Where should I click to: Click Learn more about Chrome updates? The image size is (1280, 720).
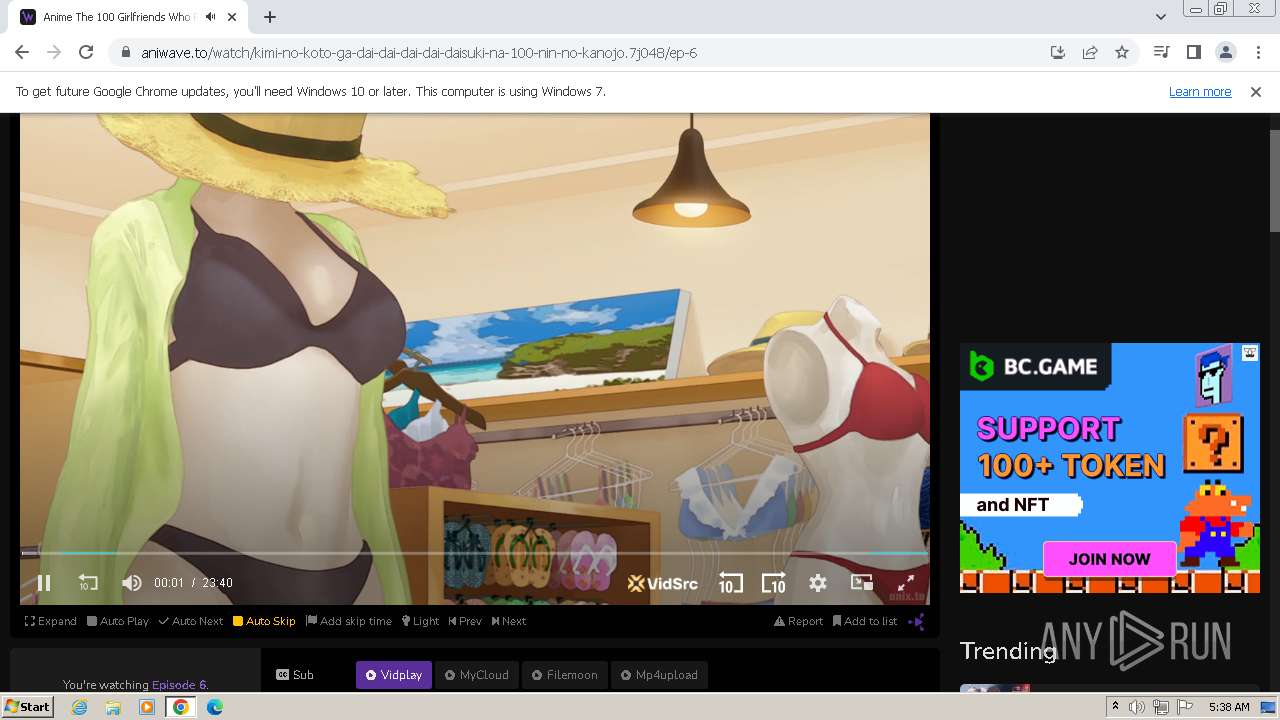[1200, 91]
